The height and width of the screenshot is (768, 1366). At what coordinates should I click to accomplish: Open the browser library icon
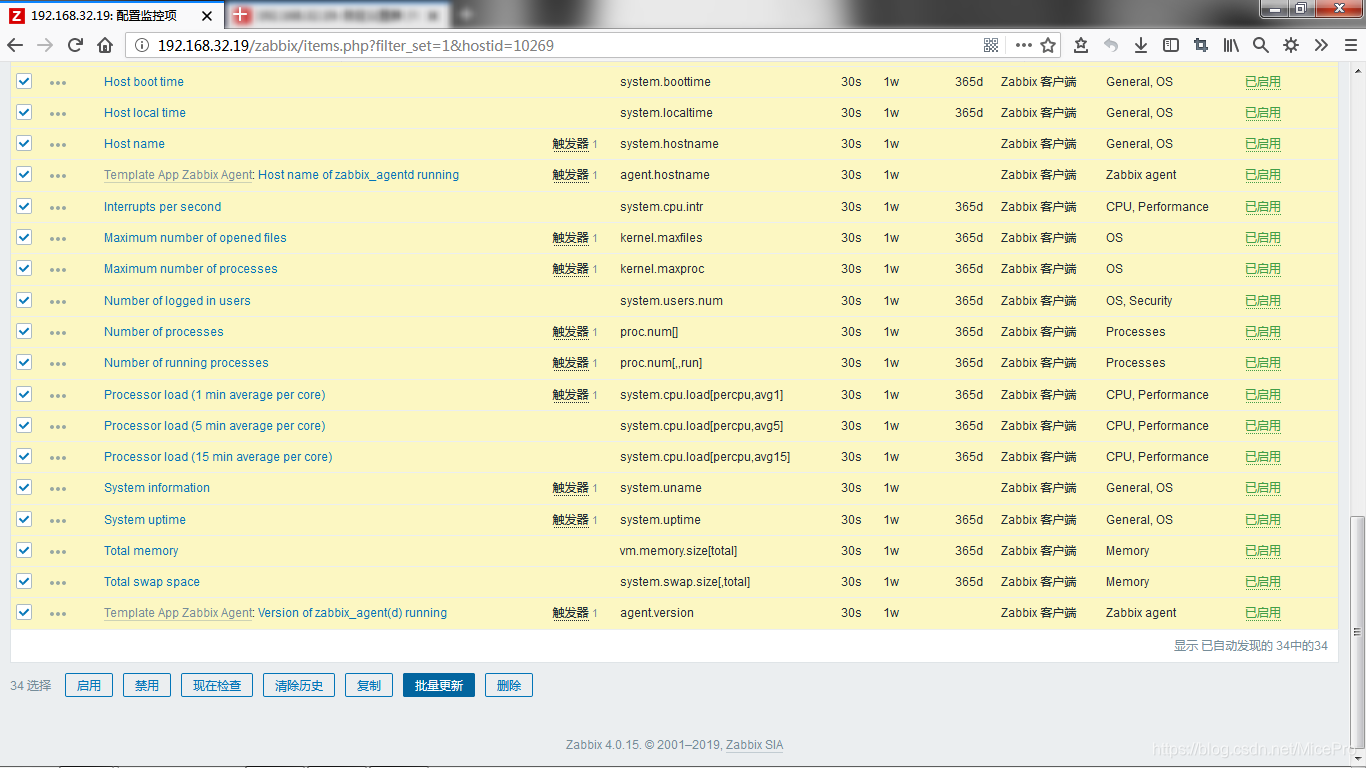(1231, 45)
